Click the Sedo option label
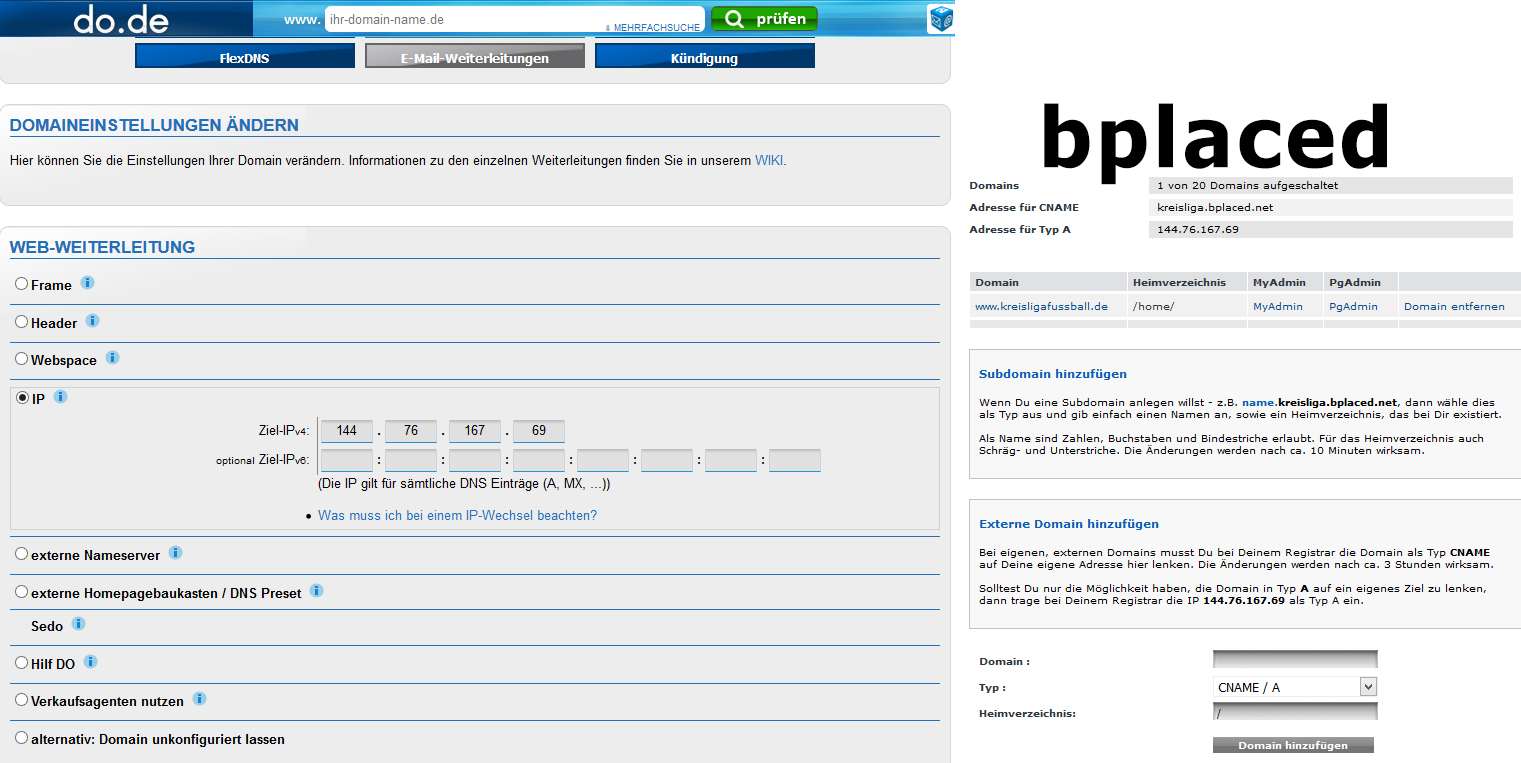Image resolution: width=1521 pixels, height=763 pixels. [47, 626]
